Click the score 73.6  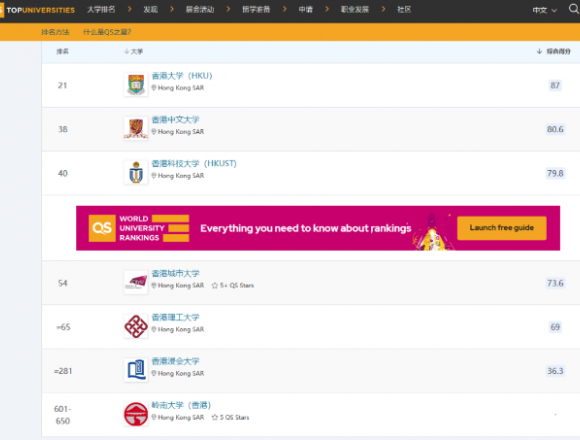[555, 283]
